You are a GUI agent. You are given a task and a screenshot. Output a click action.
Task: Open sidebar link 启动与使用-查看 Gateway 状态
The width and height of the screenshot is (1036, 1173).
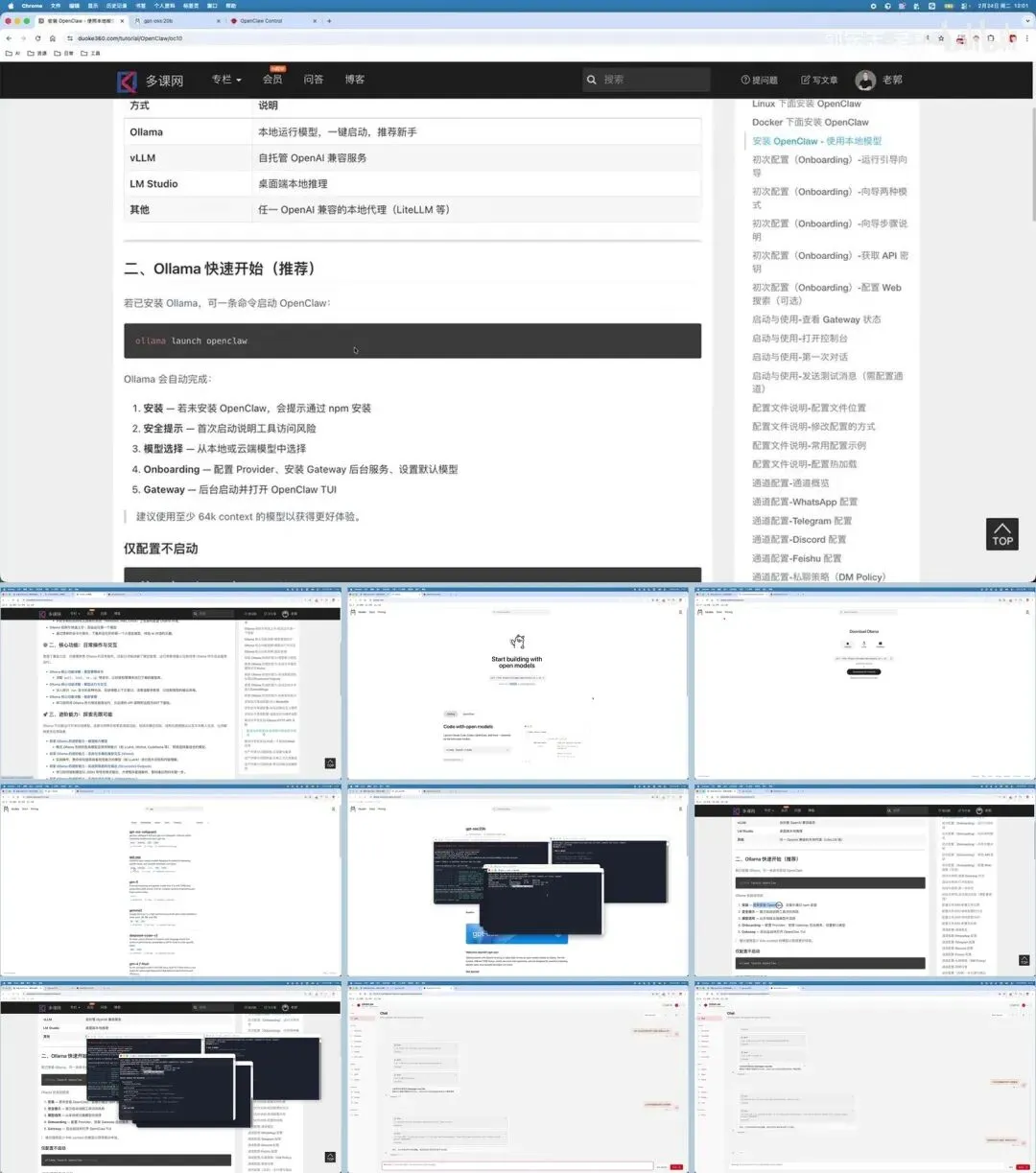pyautogui.click(x=816, y=319)
